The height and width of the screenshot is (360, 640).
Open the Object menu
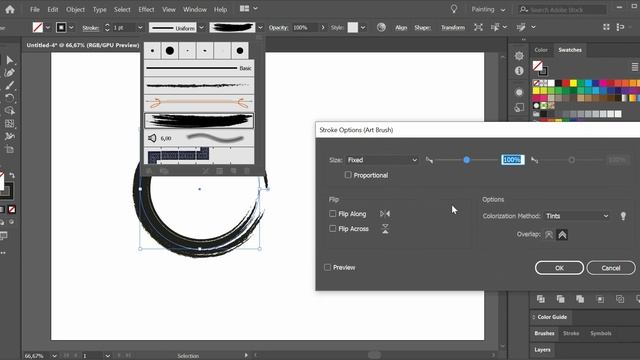click(75, 9)
